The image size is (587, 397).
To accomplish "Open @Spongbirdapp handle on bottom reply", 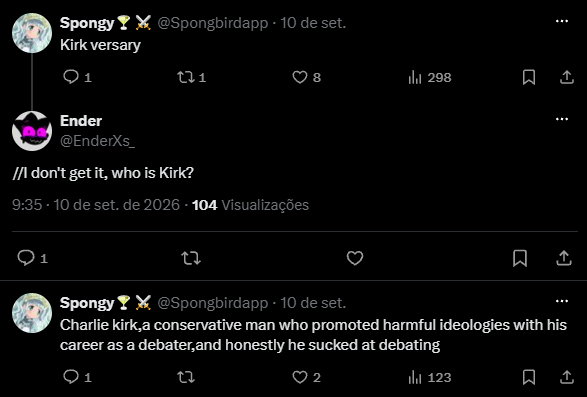I will [x=212, y=303].
